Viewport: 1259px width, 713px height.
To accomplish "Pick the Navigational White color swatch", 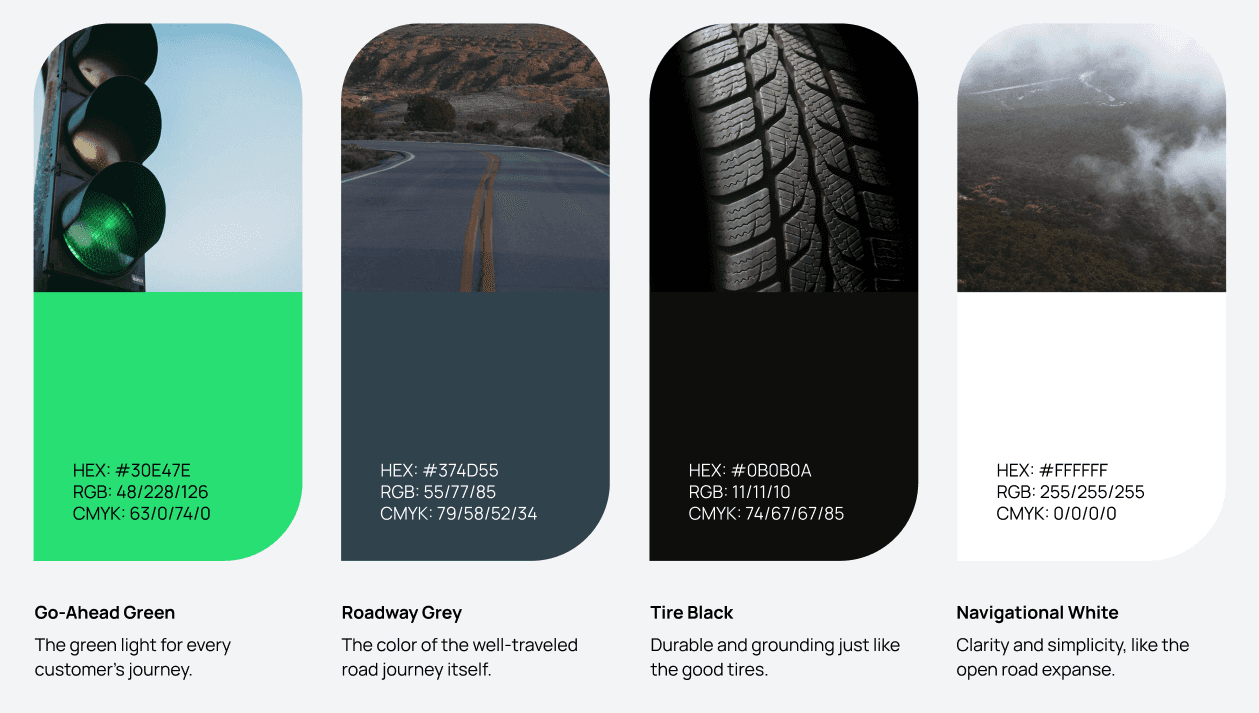I will (1091, 426).
